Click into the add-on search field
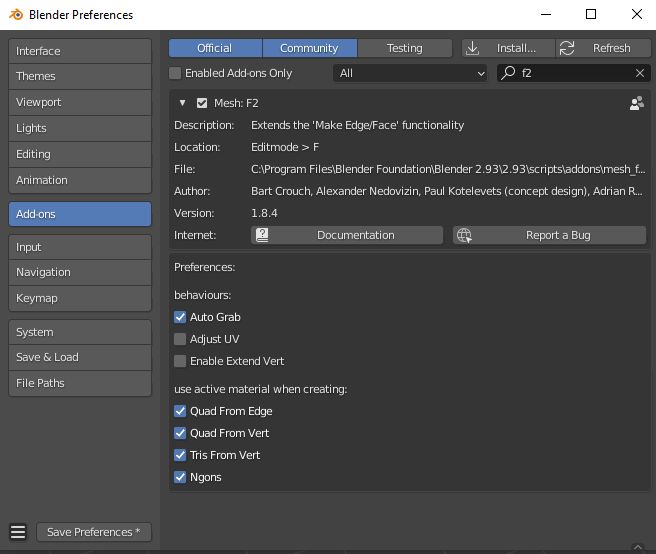Image resolution: width=656 pixels, height=554 pixels. coord(574,73)
